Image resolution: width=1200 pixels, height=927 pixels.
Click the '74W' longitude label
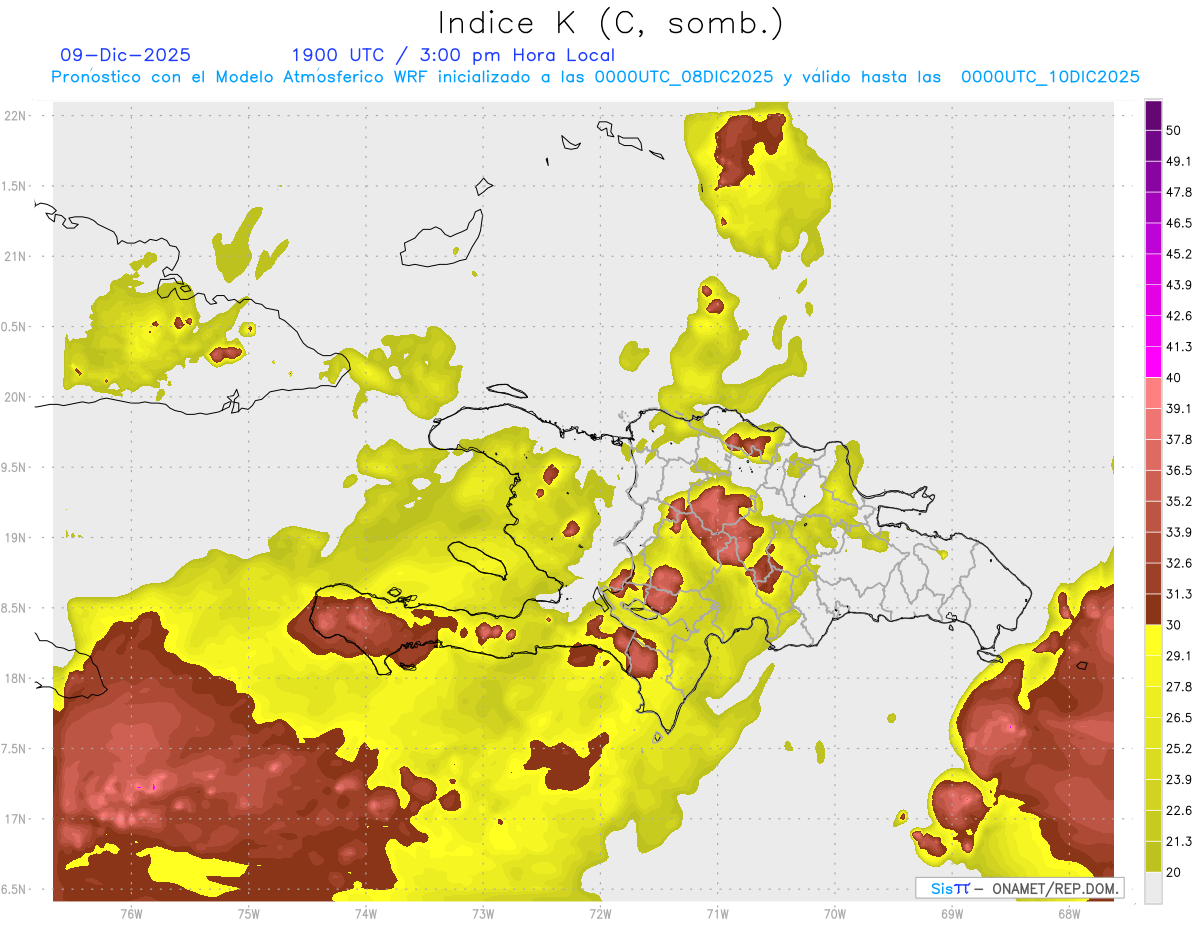[x=366, y=913]
